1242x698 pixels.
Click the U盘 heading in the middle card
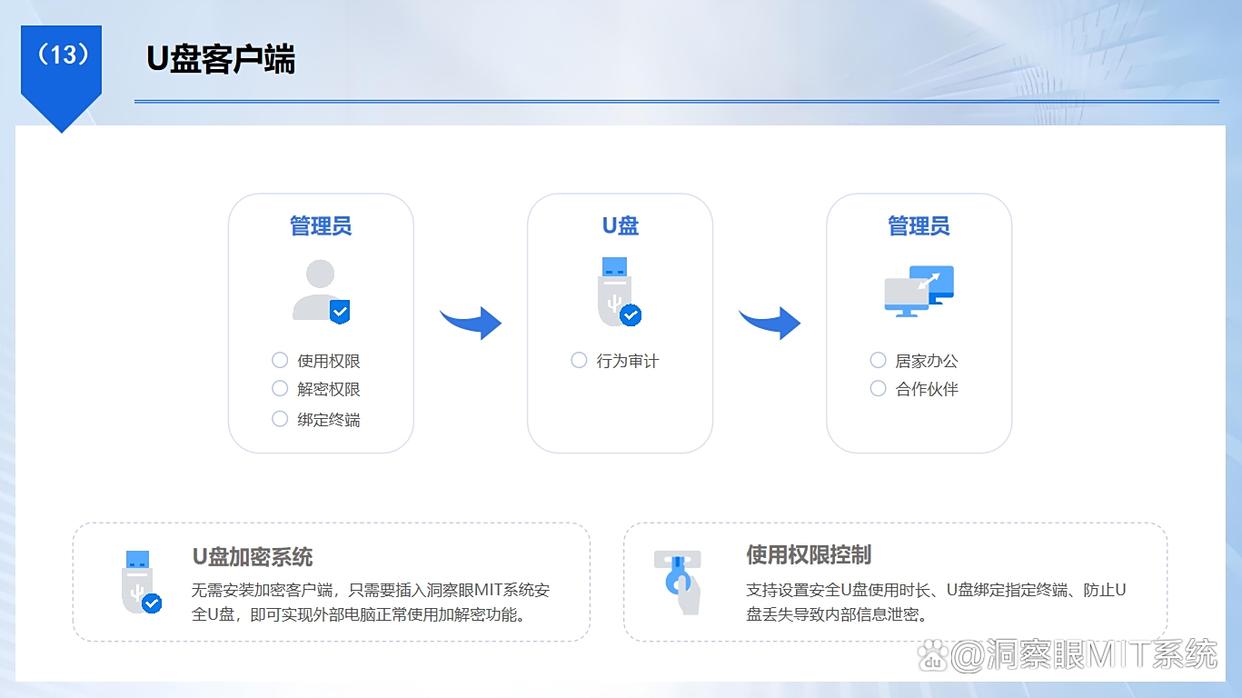pos(620,226)
